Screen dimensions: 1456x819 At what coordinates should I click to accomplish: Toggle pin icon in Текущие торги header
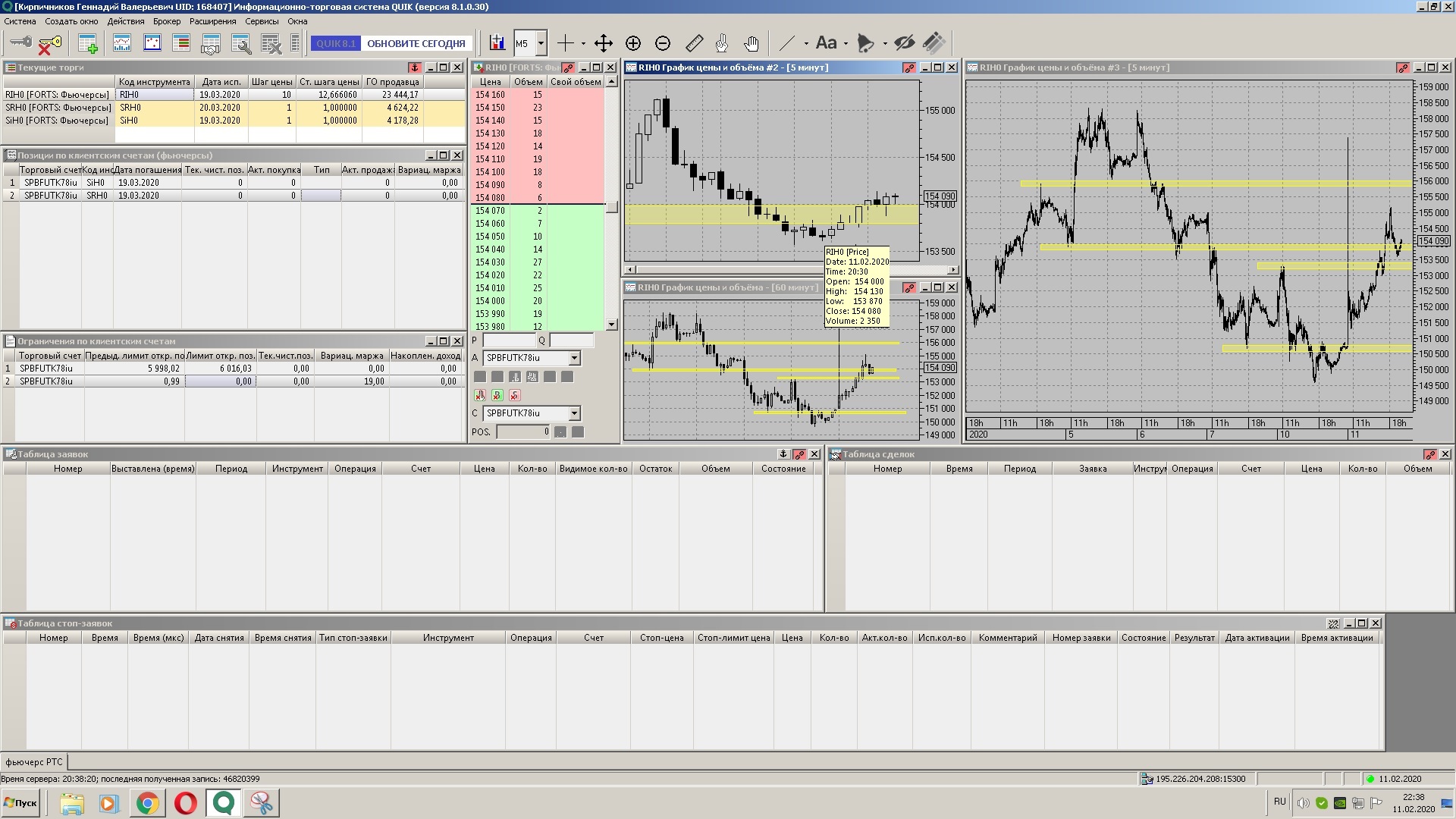click(x=414, y=67)
